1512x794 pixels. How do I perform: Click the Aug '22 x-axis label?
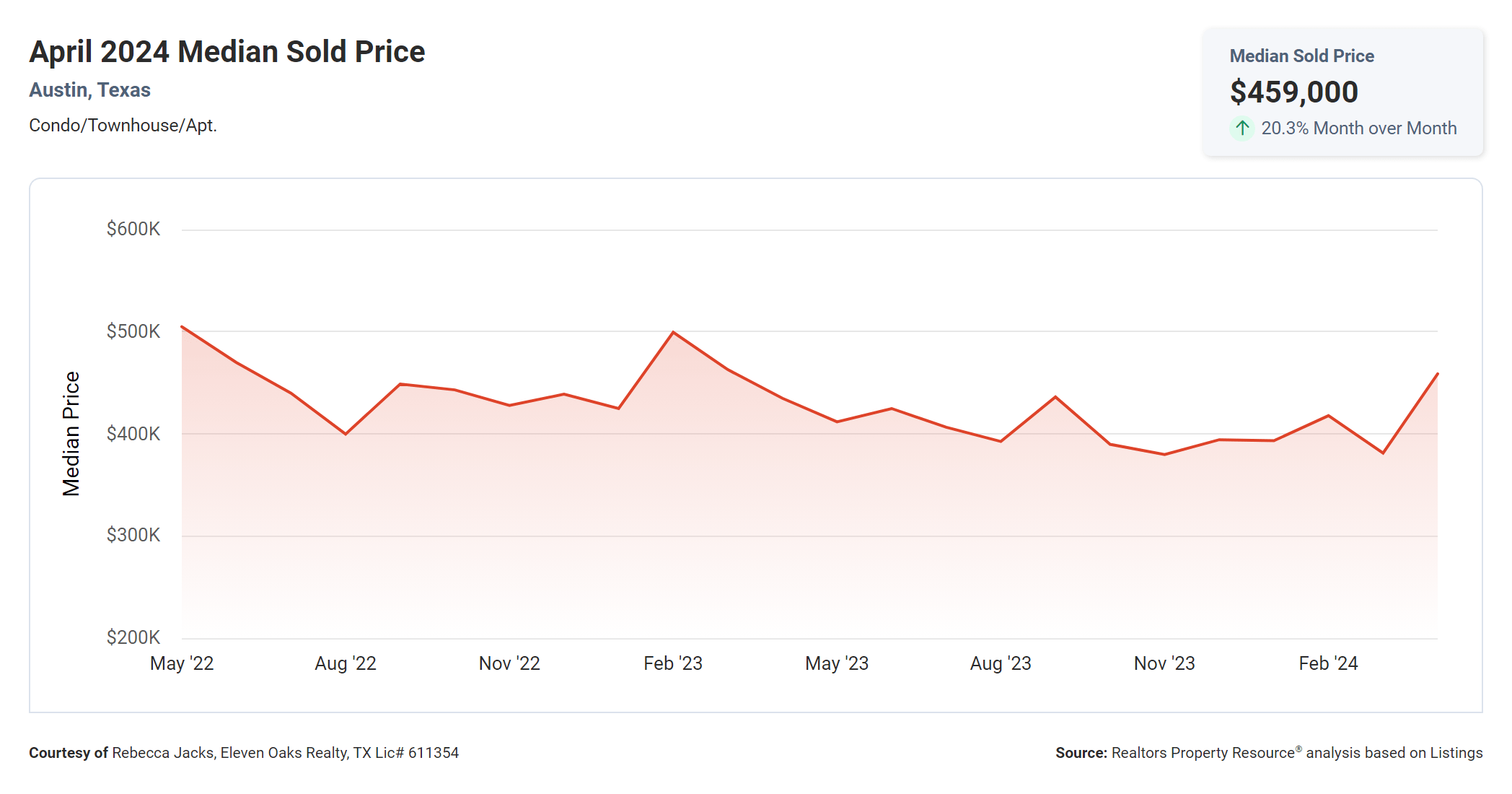pyautogui.click(x=346, y=663)
